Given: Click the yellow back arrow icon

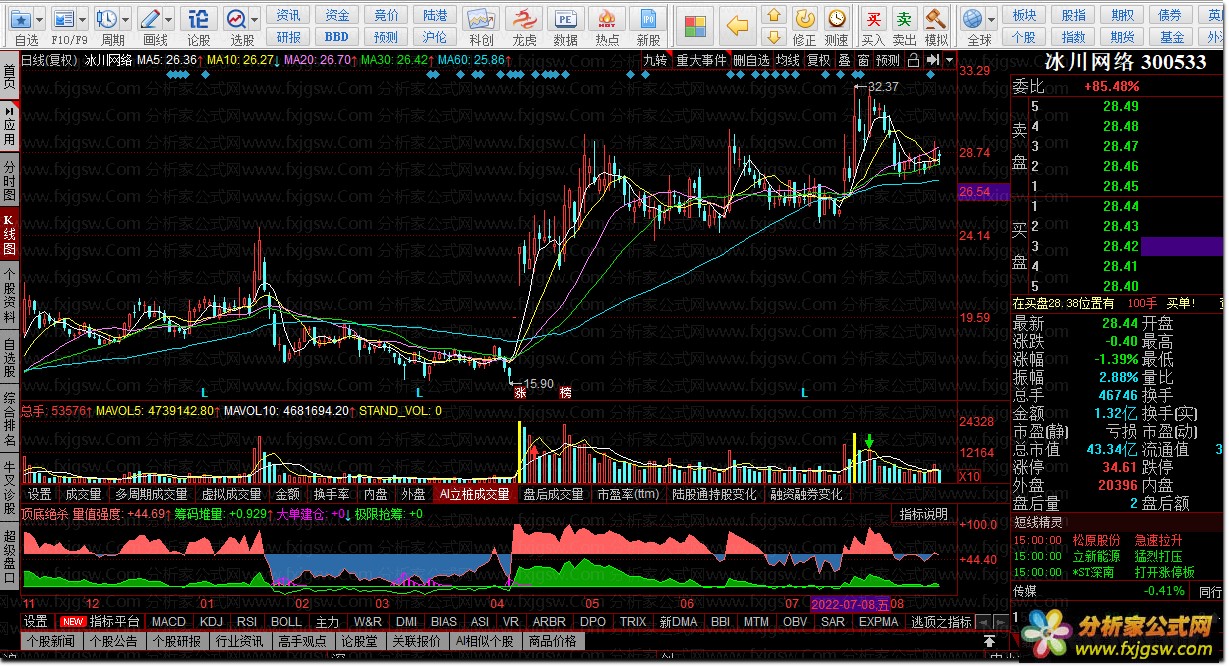Looking at the screenshot, I should (x=737, y=25).
